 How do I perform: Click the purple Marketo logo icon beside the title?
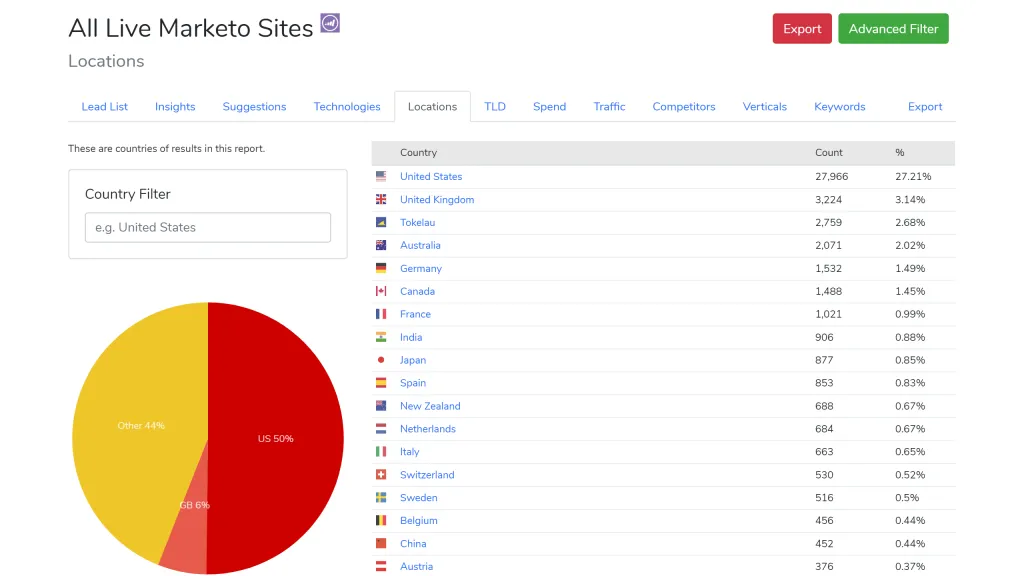(330, 23)
